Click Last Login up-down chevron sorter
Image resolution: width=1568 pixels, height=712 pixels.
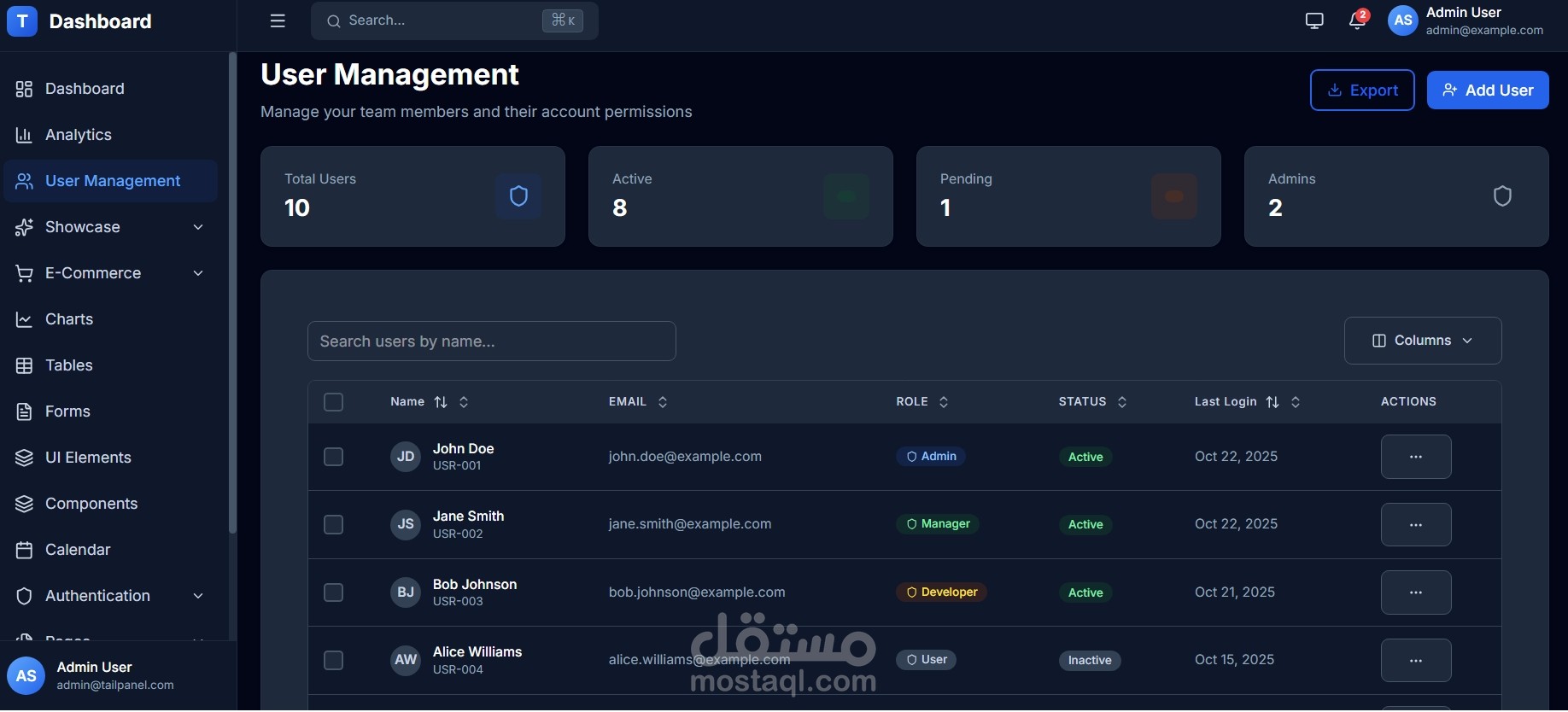(1296, 402)
